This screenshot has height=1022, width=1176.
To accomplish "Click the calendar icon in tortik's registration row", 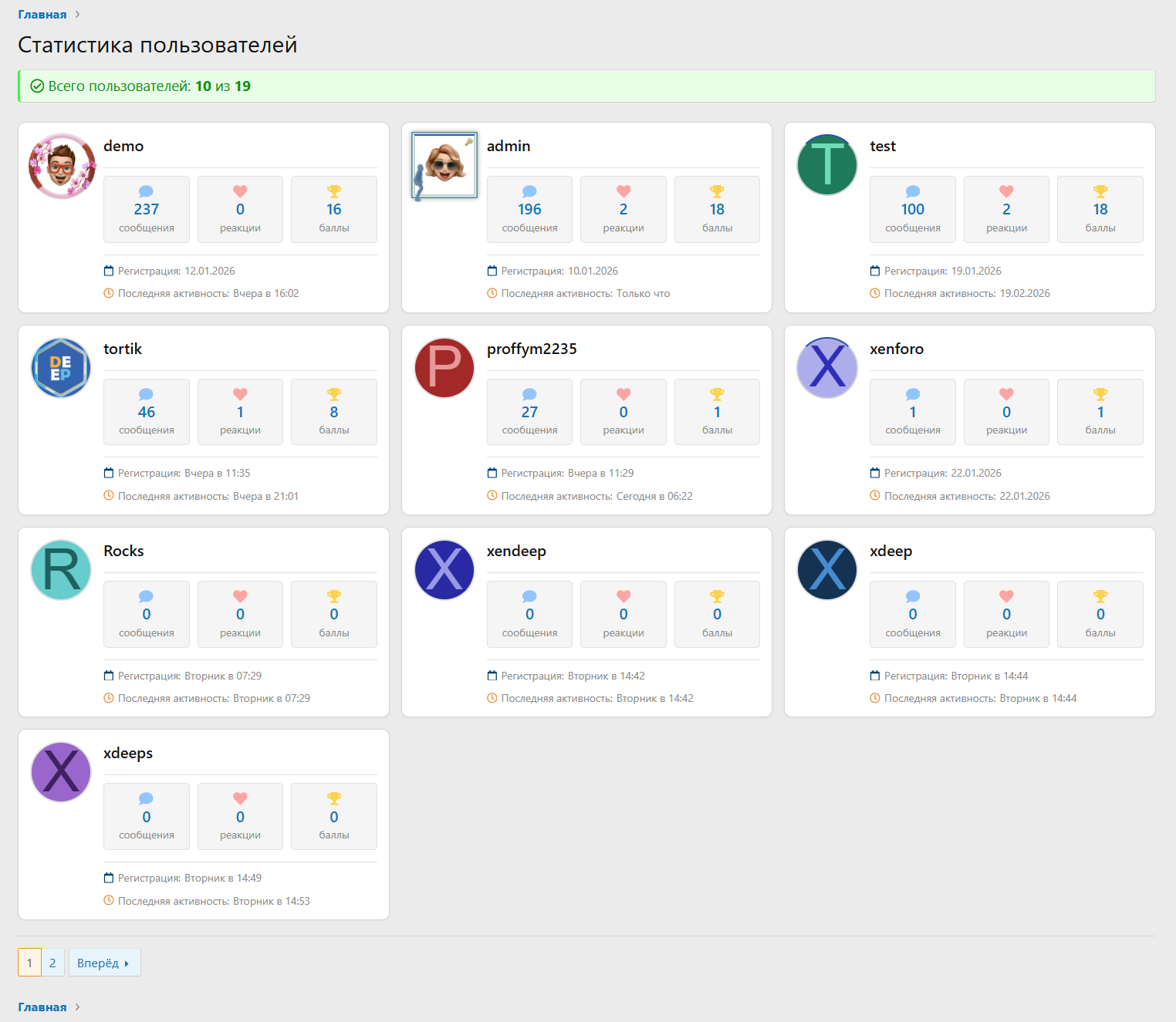I will [x=109, y=473].
